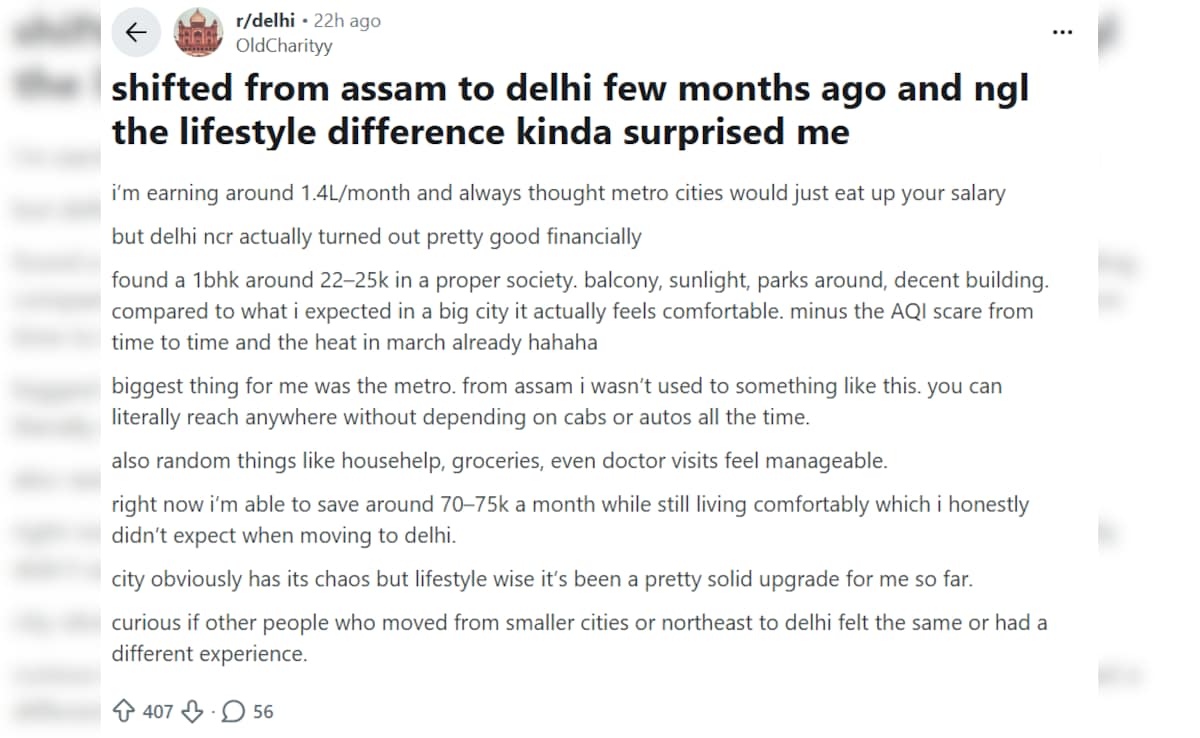Click the paragraph about saving 70–75k monthly
Viewport: 1200px width, 738px height.
click(x=570, y=520)
